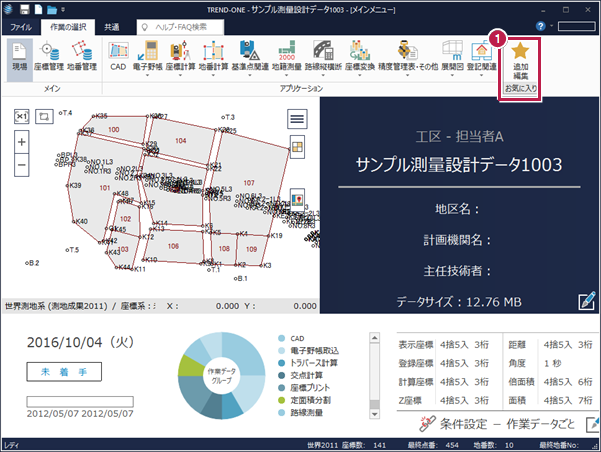This screenshot has width=601, height=452.
Task: Open 地番計算 lot calculation
Action: point(213,56)
